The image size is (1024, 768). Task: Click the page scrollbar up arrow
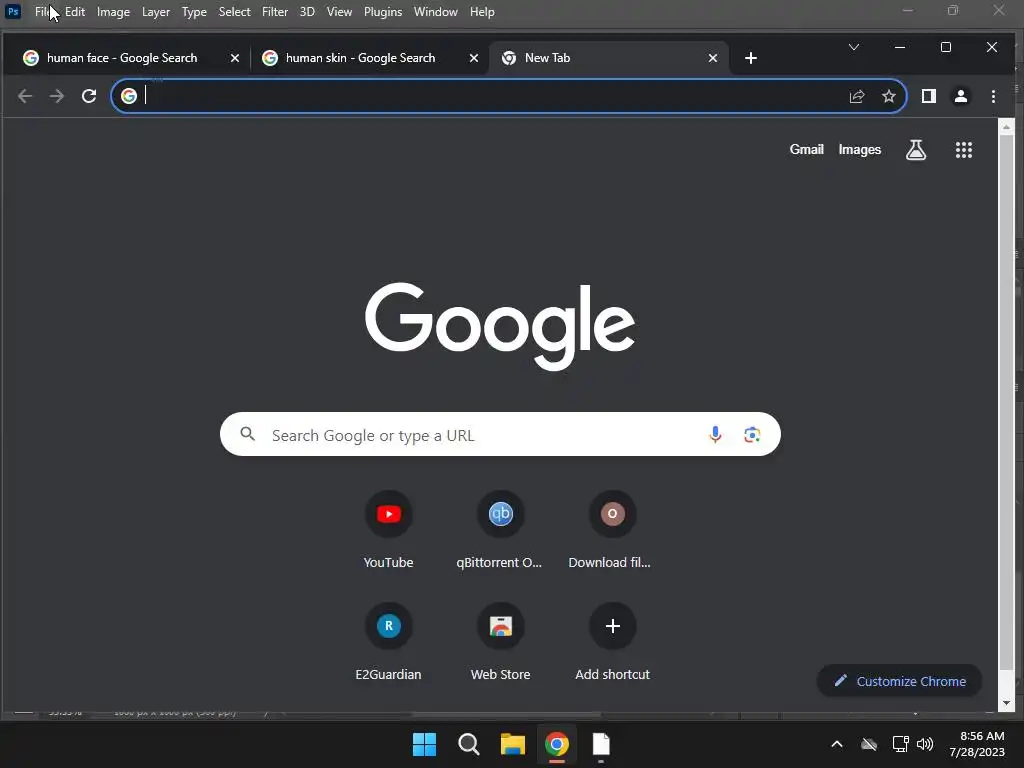pos(1006,127)
